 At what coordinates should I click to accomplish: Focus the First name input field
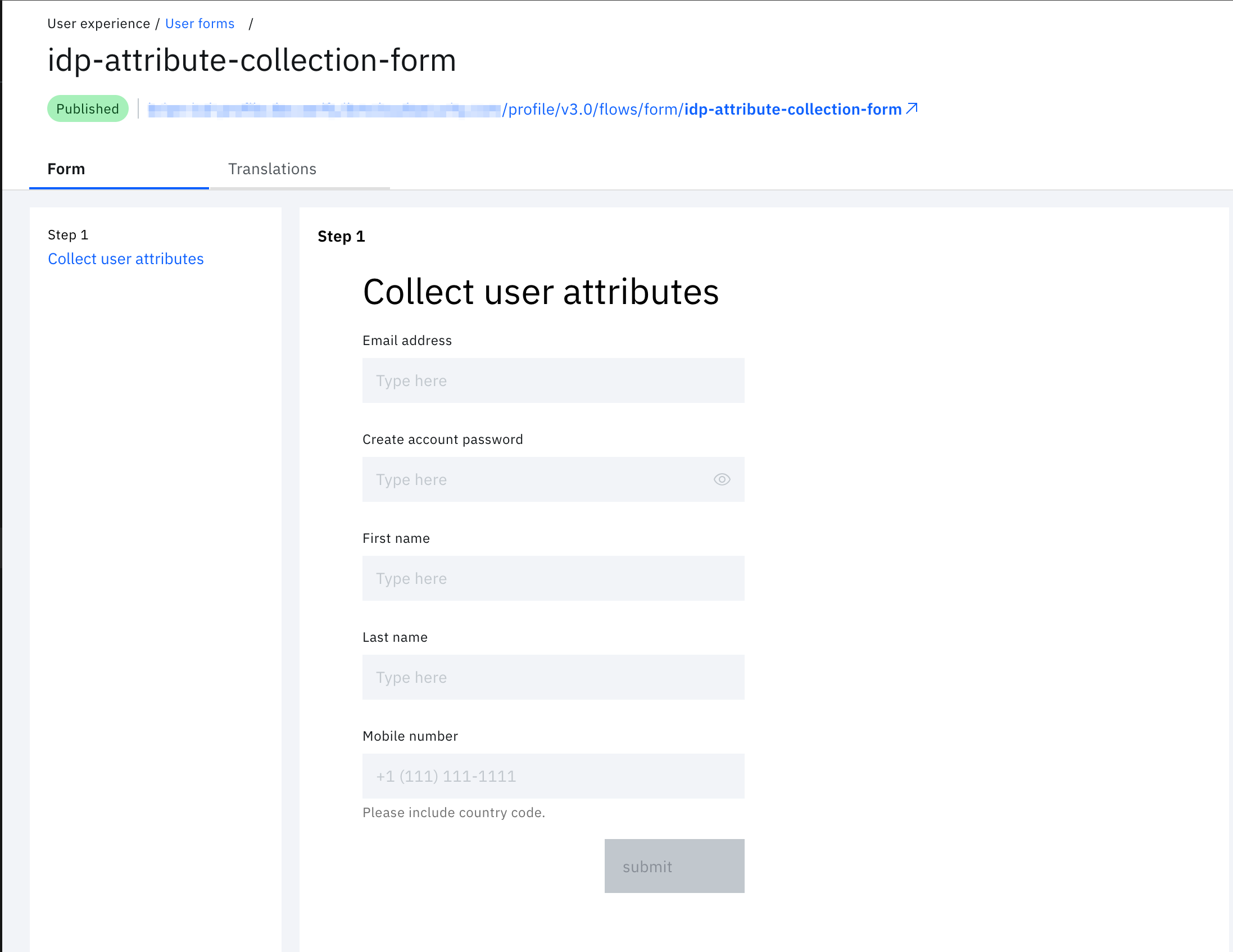pos(552,578)
